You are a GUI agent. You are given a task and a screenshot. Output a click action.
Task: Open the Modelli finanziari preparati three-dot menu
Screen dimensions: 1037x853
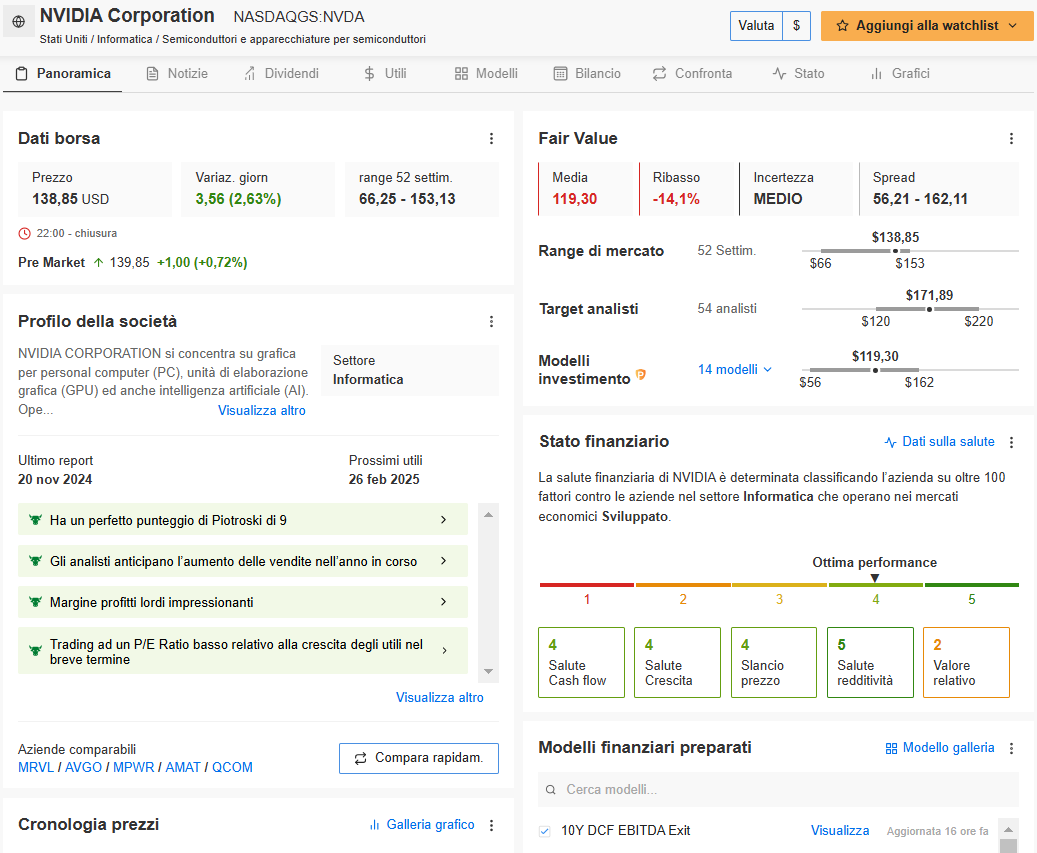click(x=1011, y=749)
